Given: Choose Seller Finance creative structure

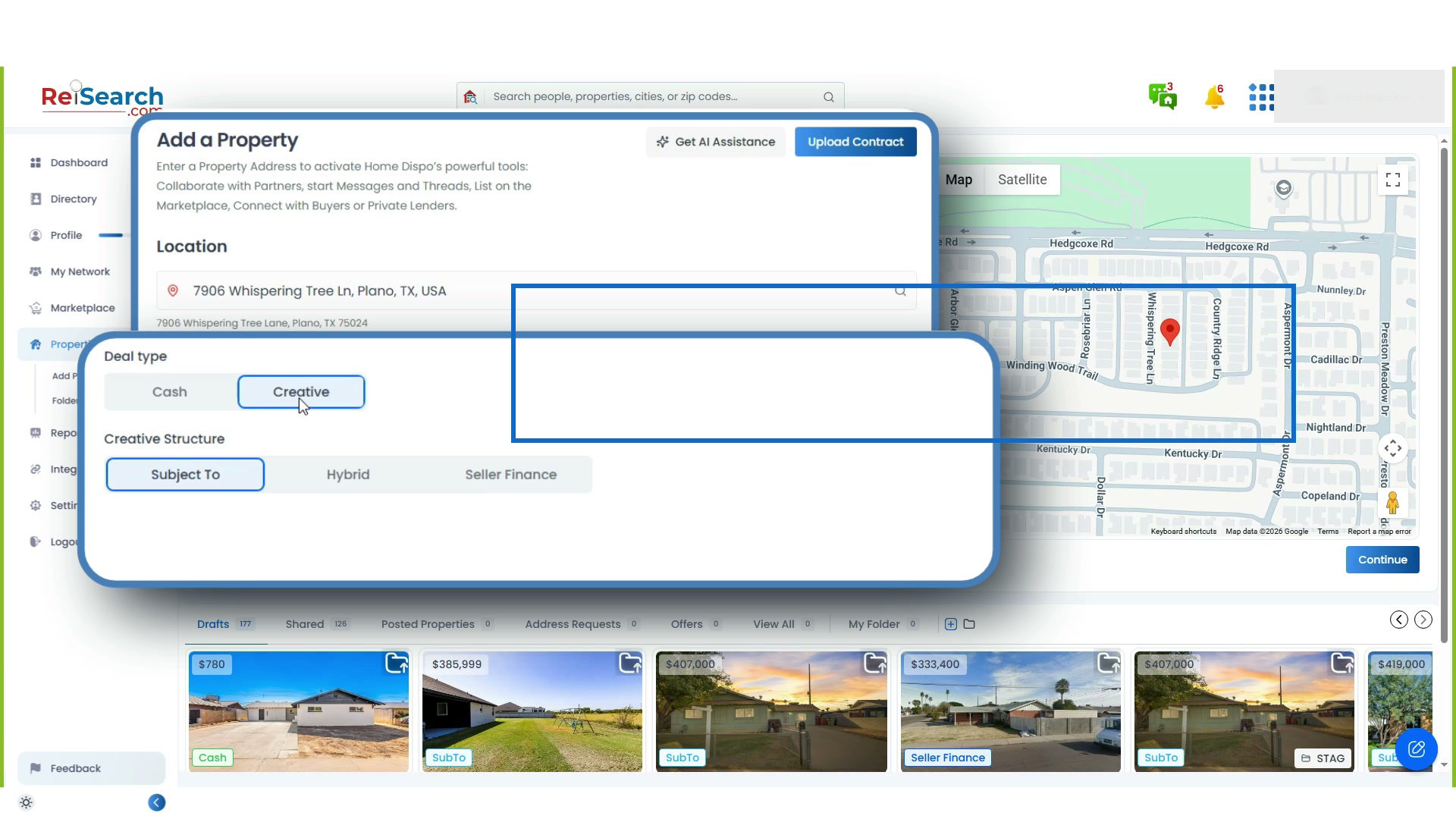Looking at the screenshot, I should click(x=510, y=475).
